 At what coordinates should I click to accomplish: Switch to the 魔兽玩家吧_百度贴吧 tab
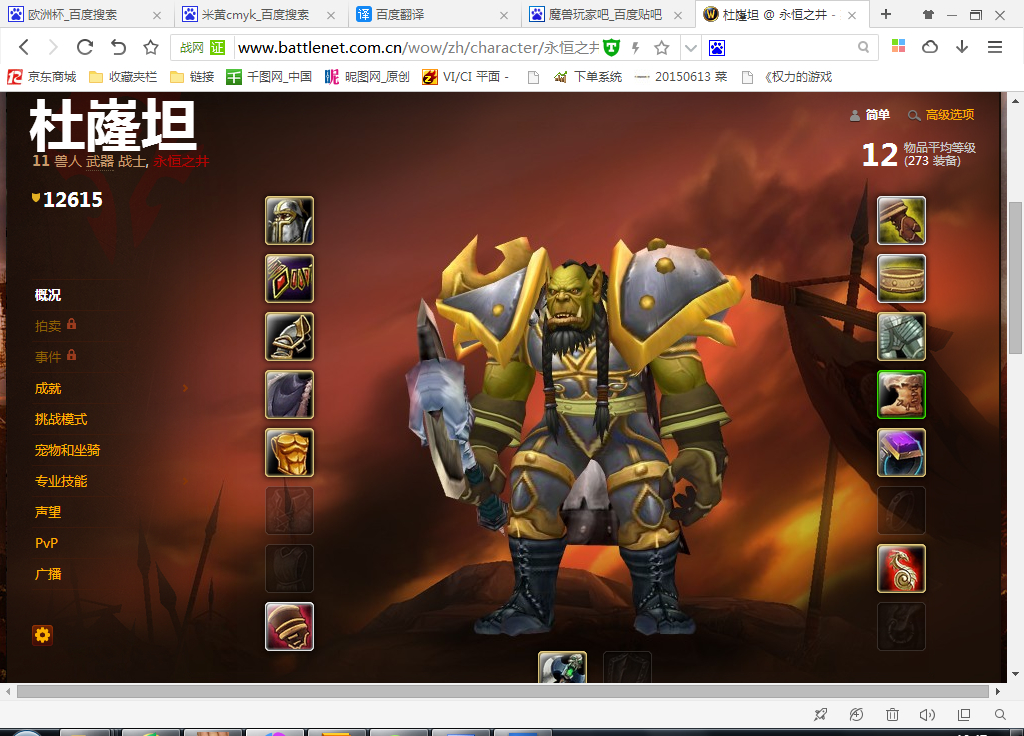click(607, 14)
